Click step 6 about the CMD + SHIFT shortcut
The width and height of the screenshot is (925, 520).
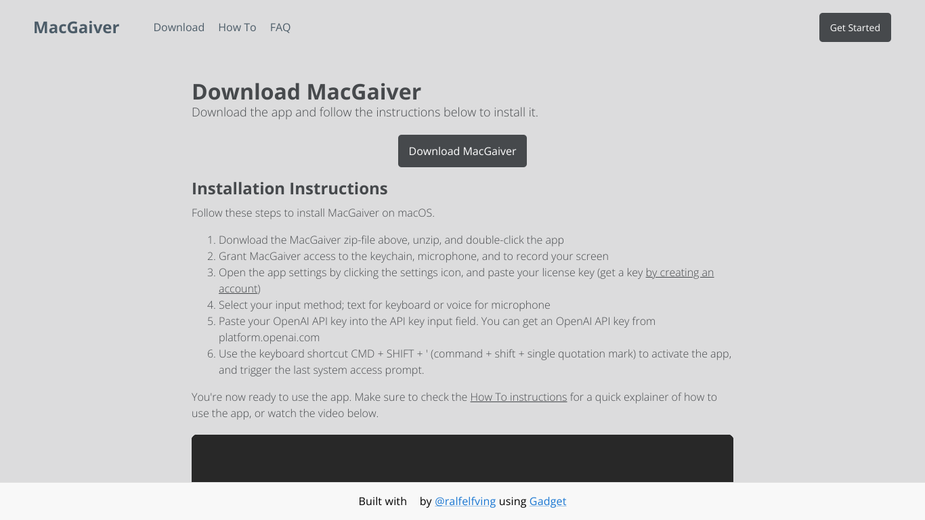pos(475,362)
